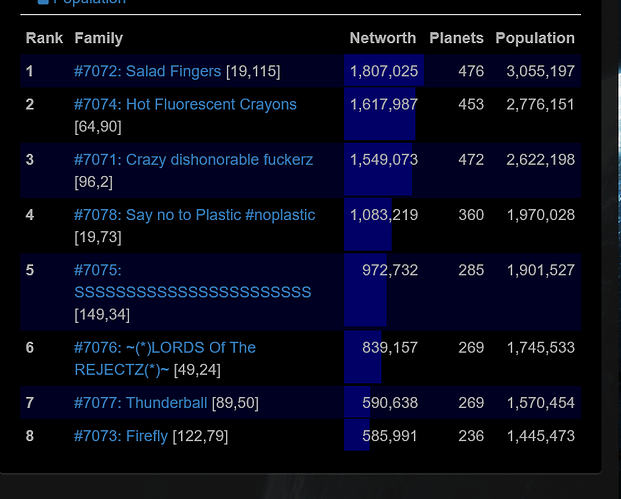This screenshot has height=499, width=621.
Task: Click the Networth column header
Action: (x=382, y=38)
